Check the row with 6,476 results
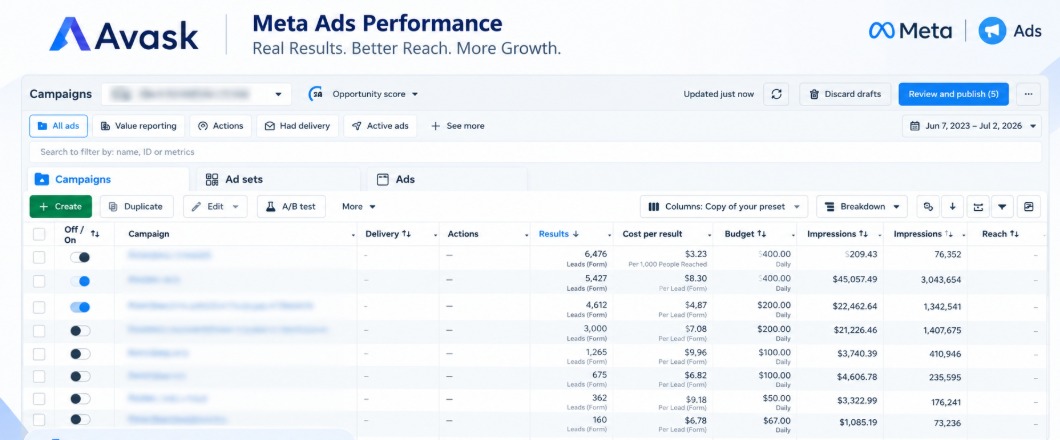Screen dimensions: 1060x440 39,258
